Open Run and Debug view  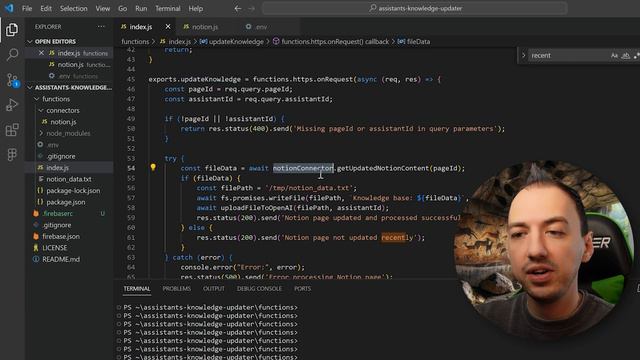click(12, 105)
